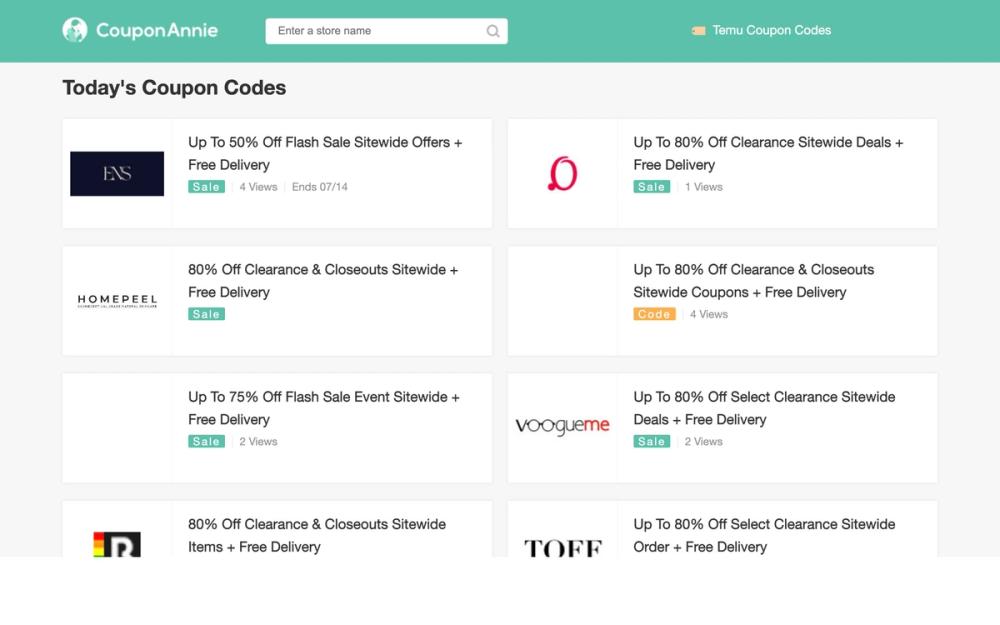Click the red O store logo
The width and height of the screenshot is (1000, 625).
click(x=562, y=173)
